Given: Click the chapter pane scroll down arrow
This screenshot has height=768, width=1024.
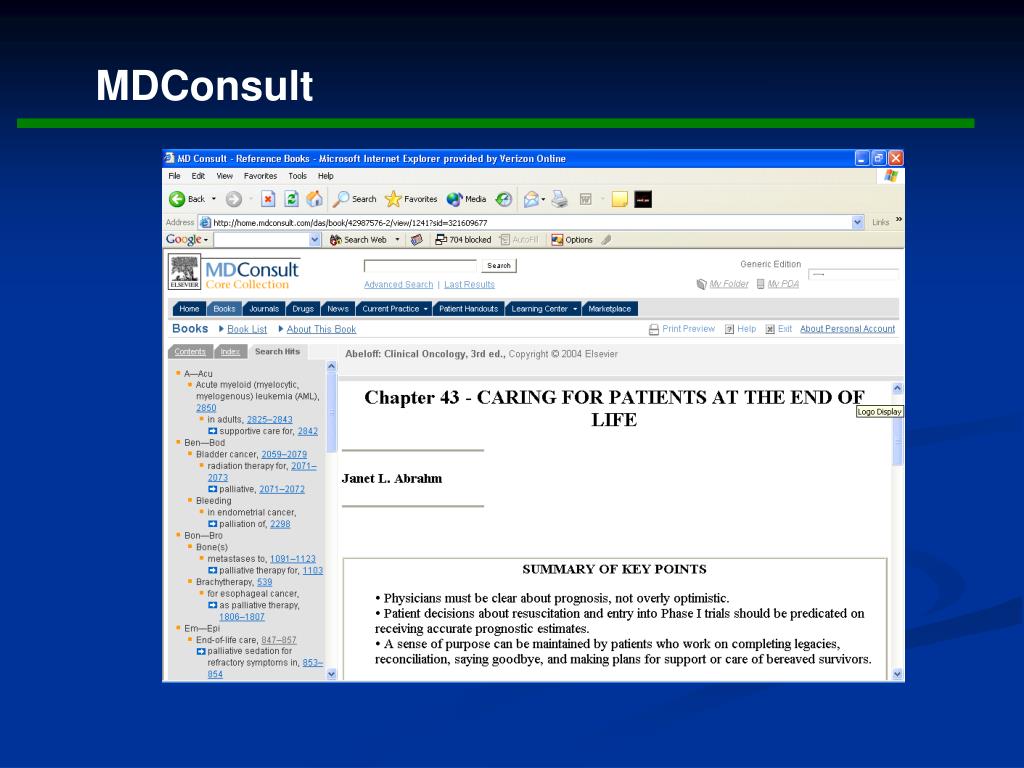Looking at the screenshot, I should tap(897, 674).
